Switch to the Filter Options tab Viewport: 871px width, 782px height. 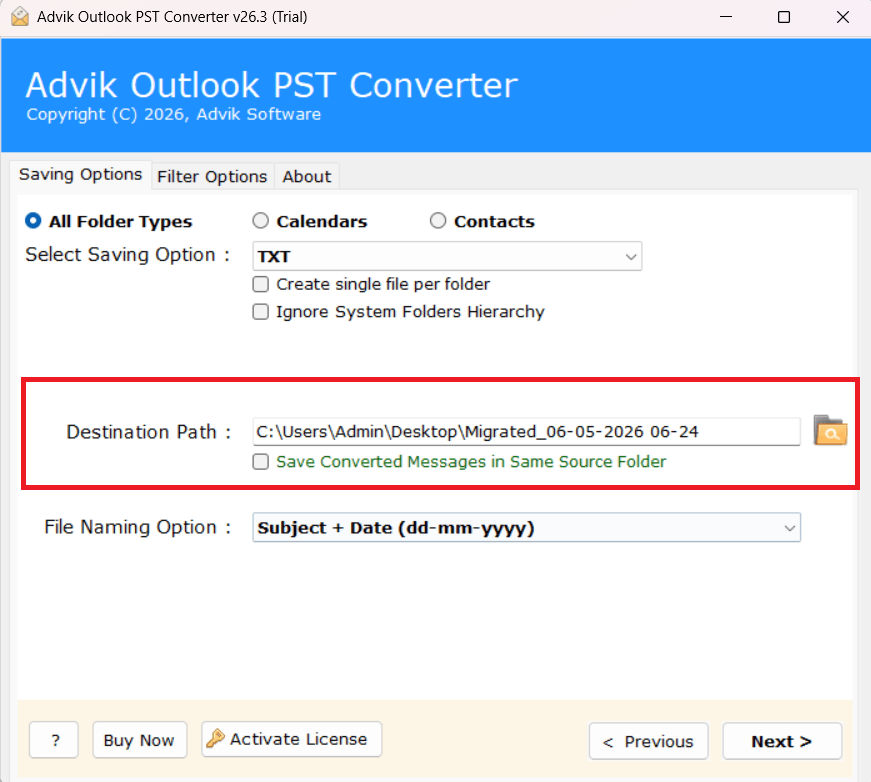[x=212, y=177]
